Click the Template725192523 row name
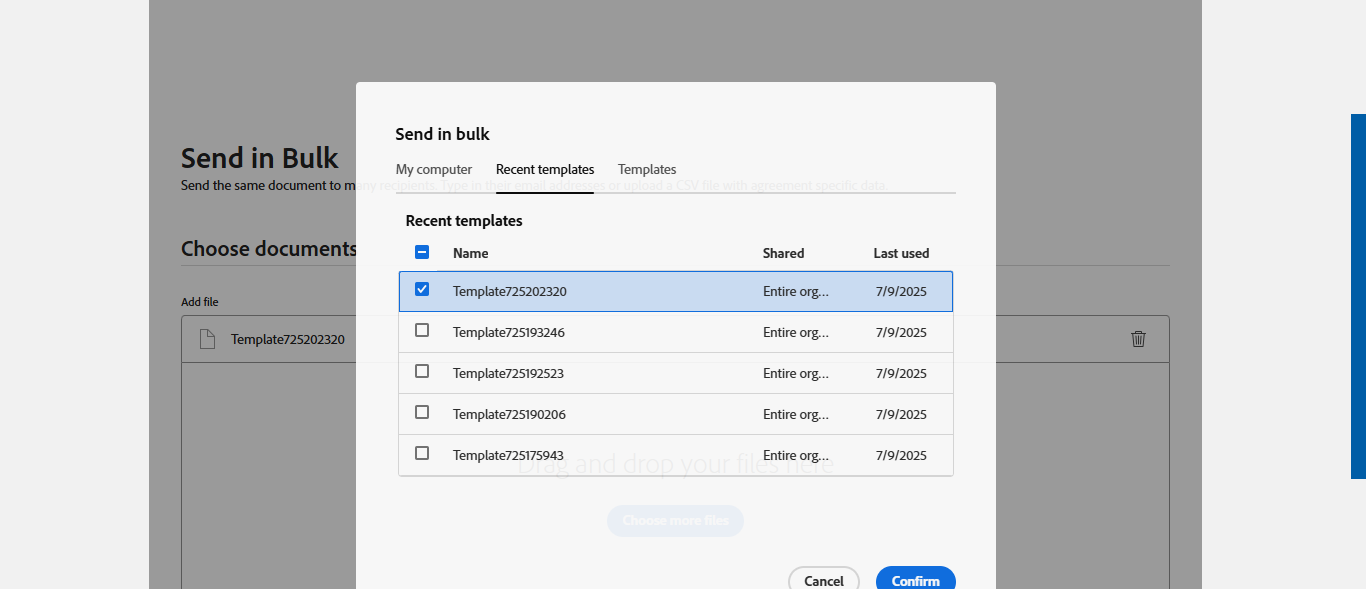Screen dimensions: 1366x589 pyautogui.click(x=509, y=374)
